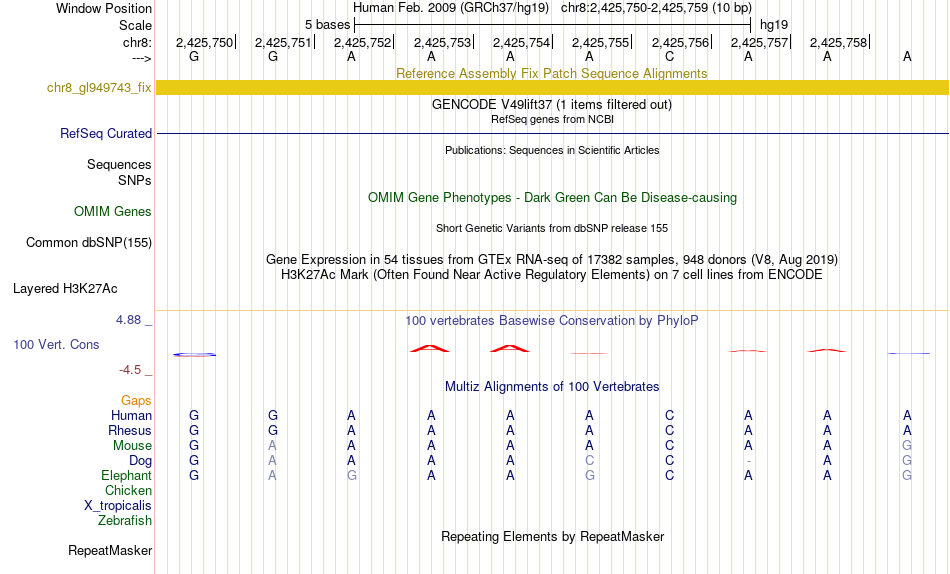This screenshot has width=950, height=574.
Task: Click the Window Position label
Action: (x=104, y=8)
